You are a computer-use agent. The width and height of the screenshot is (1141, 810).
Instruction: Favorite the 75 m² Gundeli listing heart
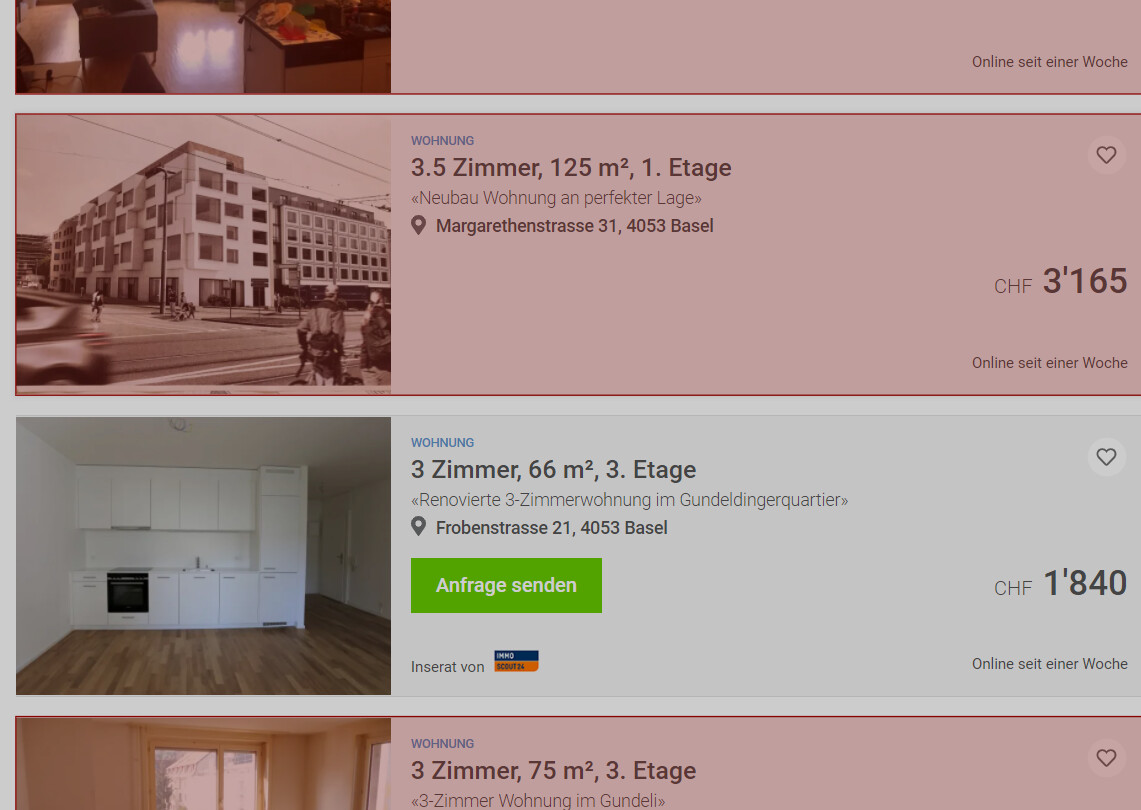pos(1106,758)
